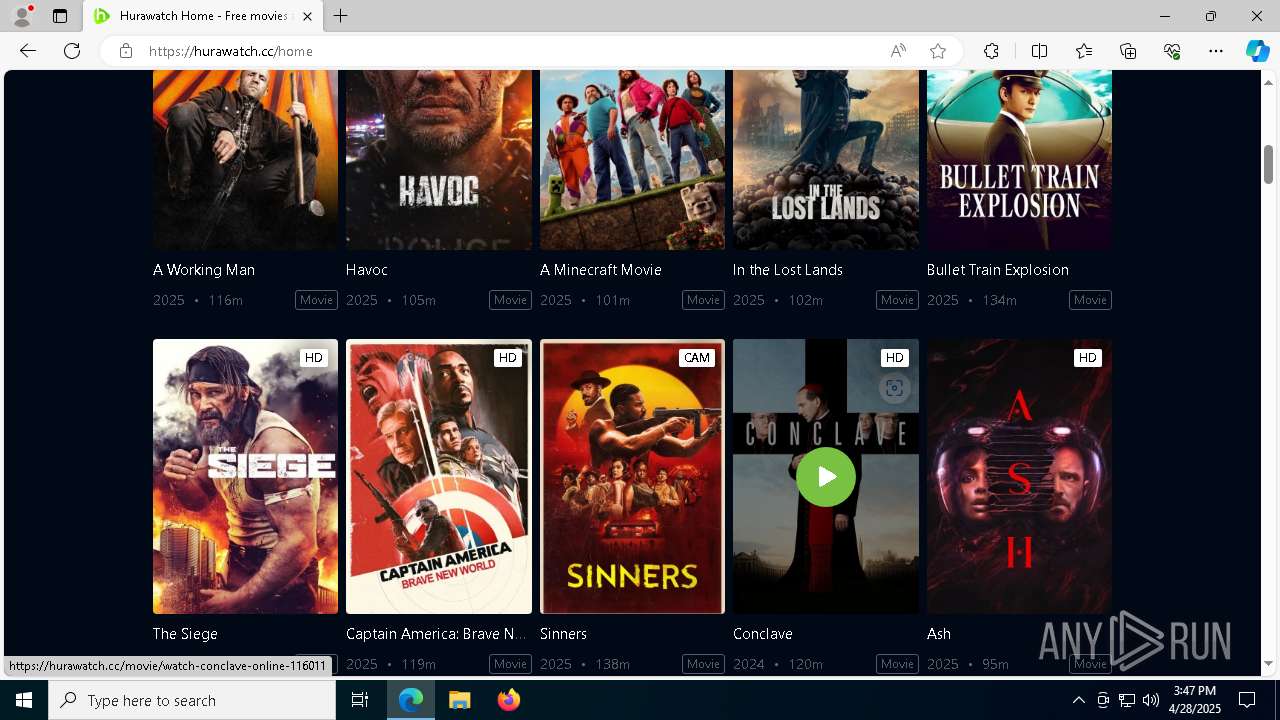Viewport: 1280px width, 720px height.
Task: Open the Havoc title link
Action: pos(367,270)
